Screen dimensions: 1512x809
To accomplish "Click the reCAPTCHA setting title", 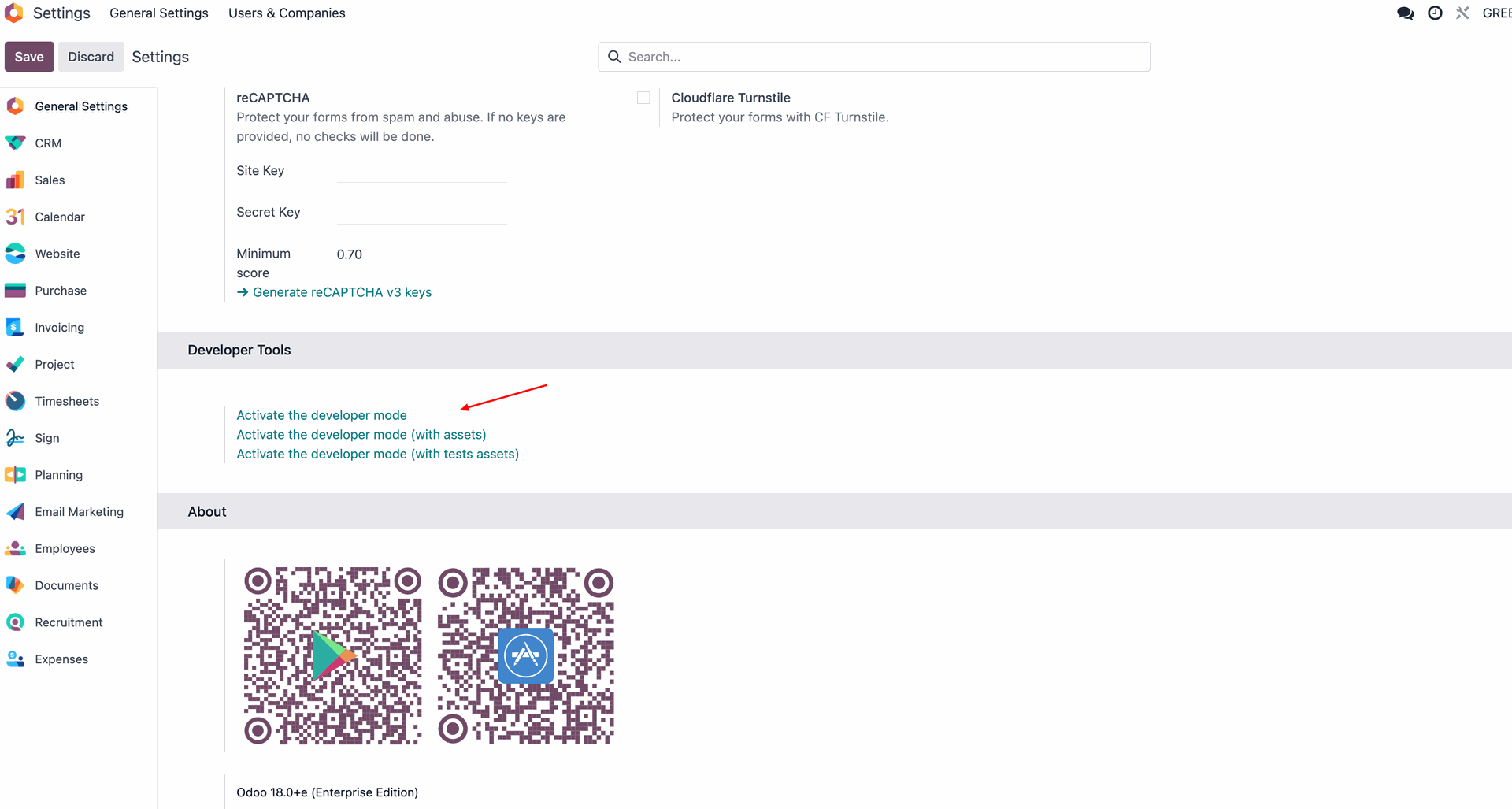I will pyautogui.click(x=273, y=98).
